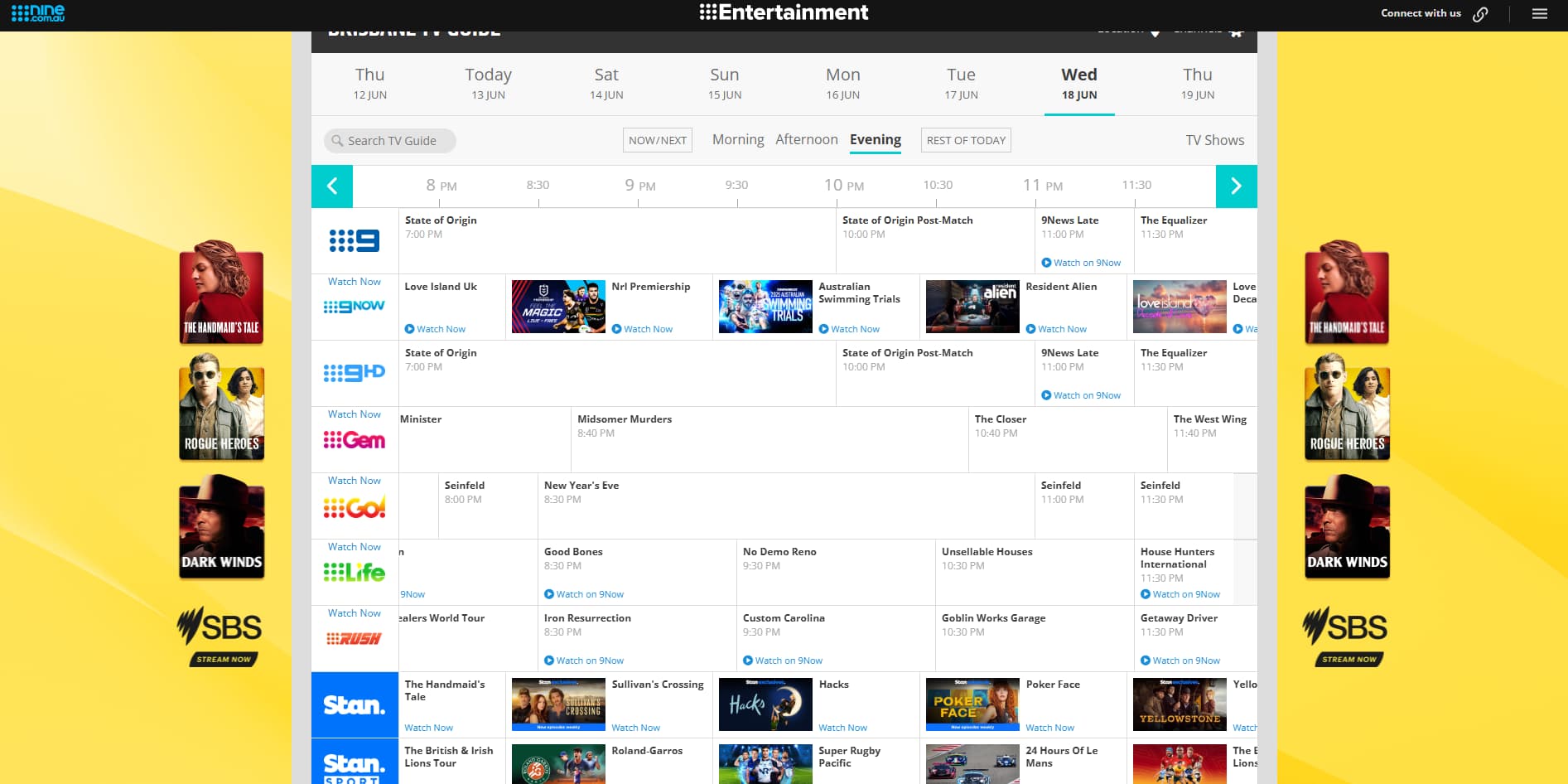Switch to Morning time filter
The height and width of the screenshot is (784, 1568).
pyautogui.click(x=738, y=139)
